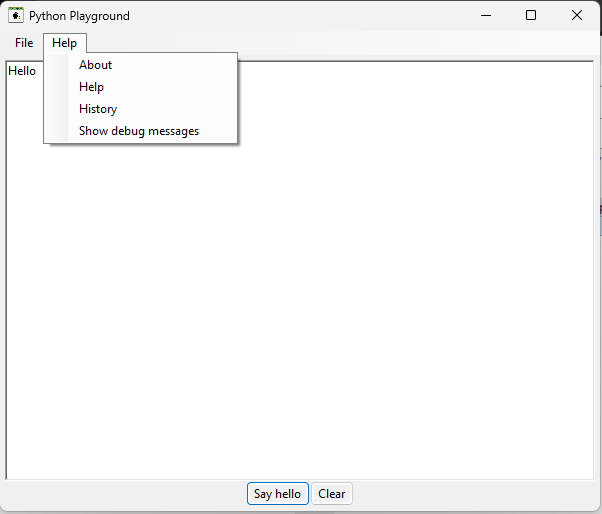Select About from the Help menu
This screenshot has width=602, height=514.
96,65
